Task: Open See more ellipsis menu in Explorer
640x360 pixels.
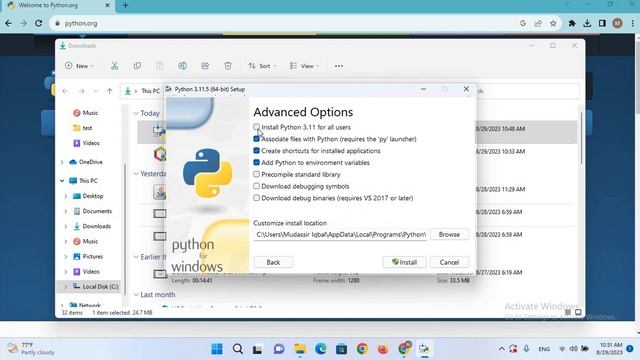Action: click(x=339, y=66)
